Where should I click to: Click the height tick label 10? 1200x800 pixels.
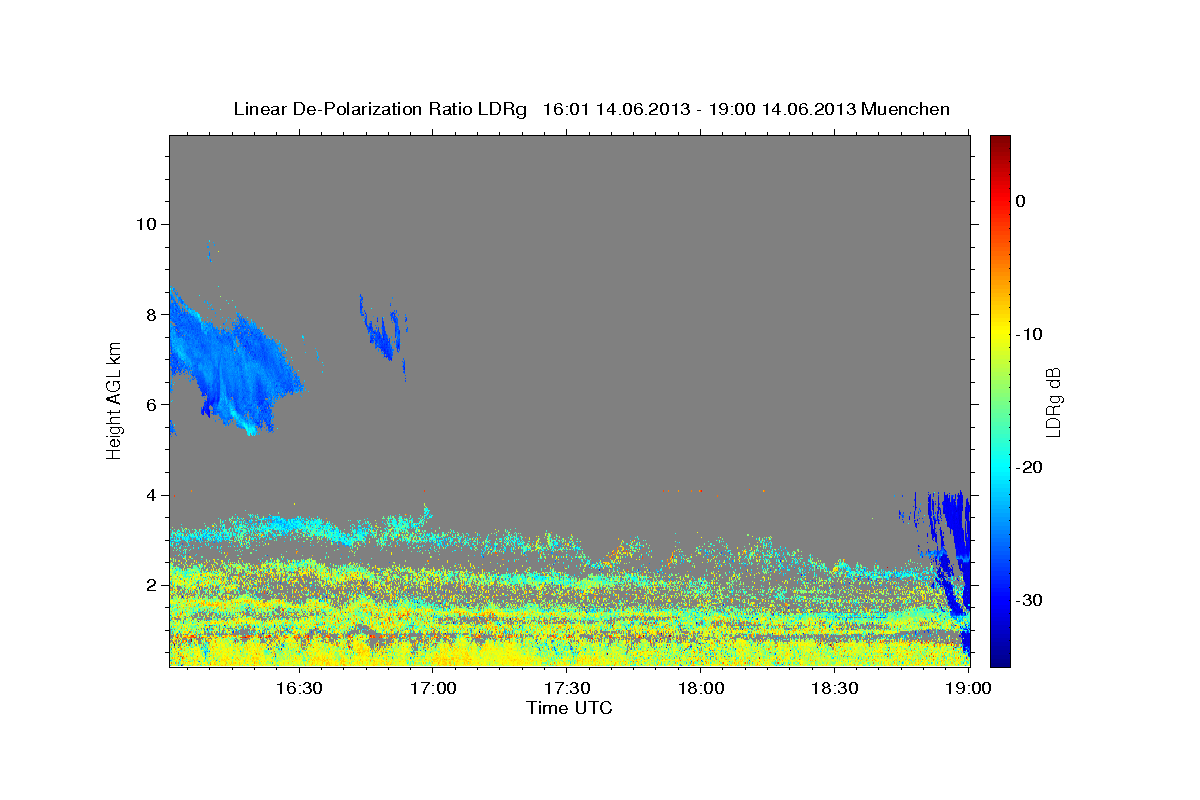pyautogui.click(x=145, y=223)
